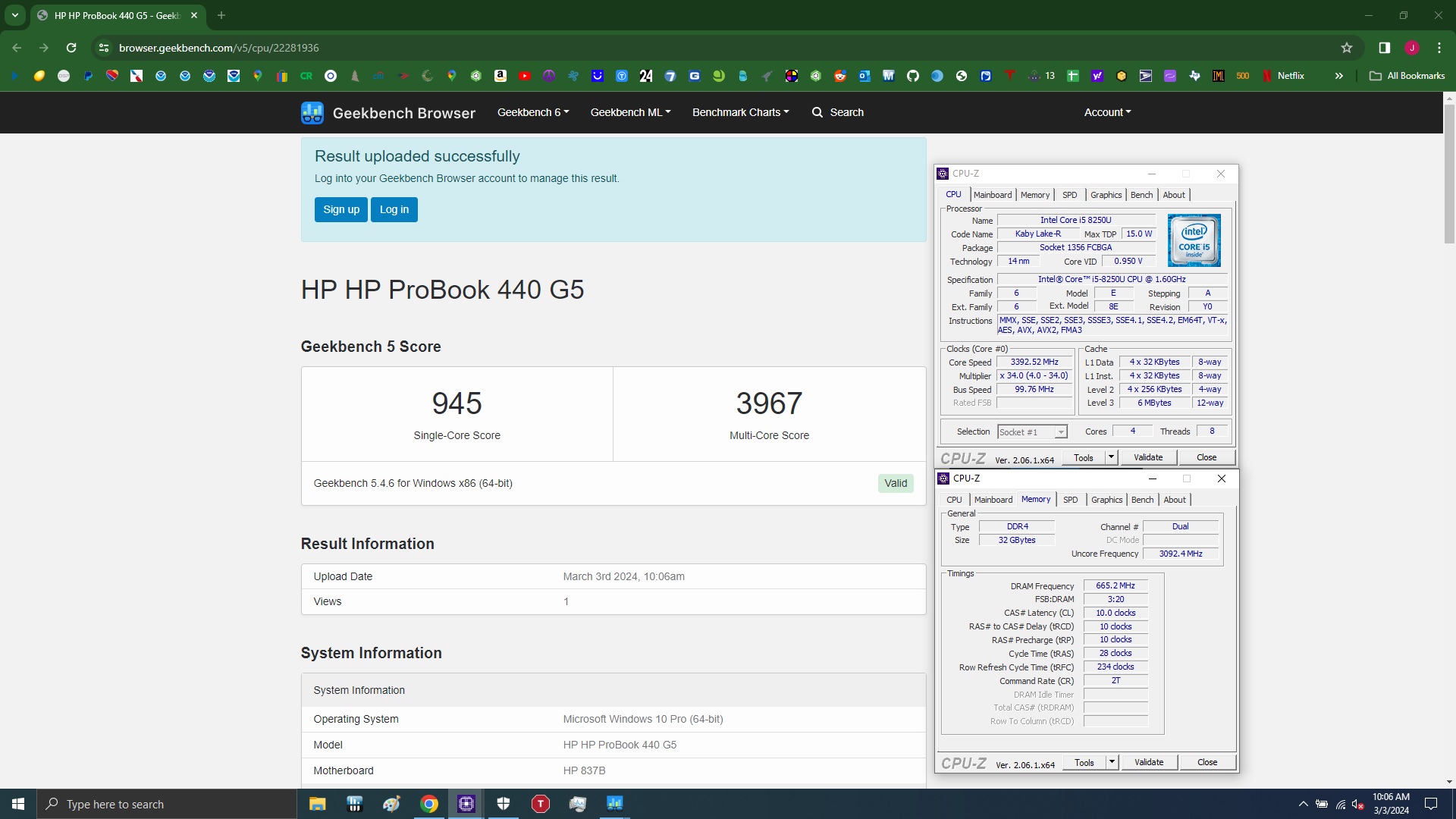Image resolution: width=1456 pixels, height=819 pixels.
Task: Open Tools dropdown arrow in lower CPU-Z
Action: pos(1112,762)
